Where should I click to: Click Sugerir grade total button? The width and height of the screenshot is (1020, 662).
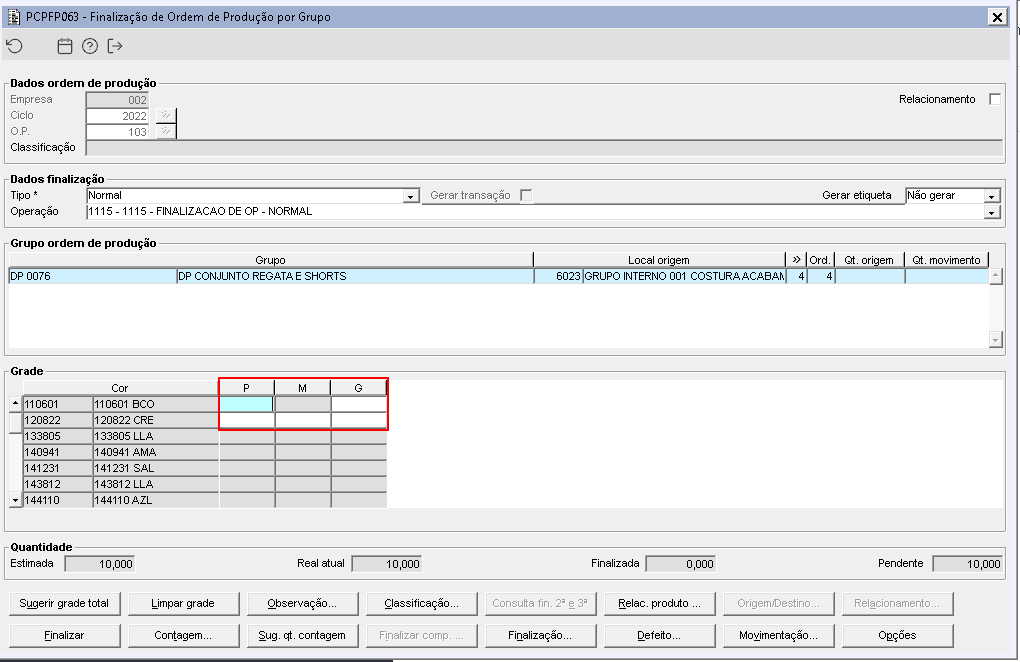point(64,603)
